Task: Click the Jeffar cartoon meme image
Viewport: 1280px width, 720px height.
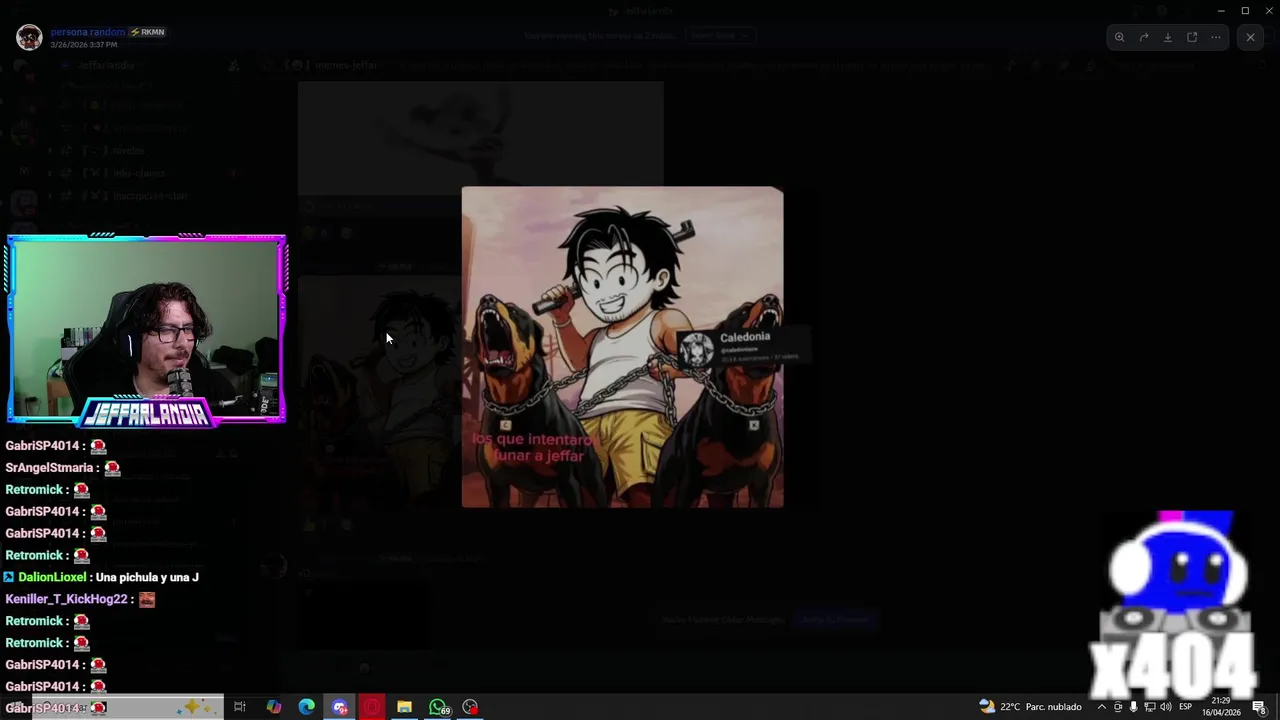Action: click(x=622, y=347)
